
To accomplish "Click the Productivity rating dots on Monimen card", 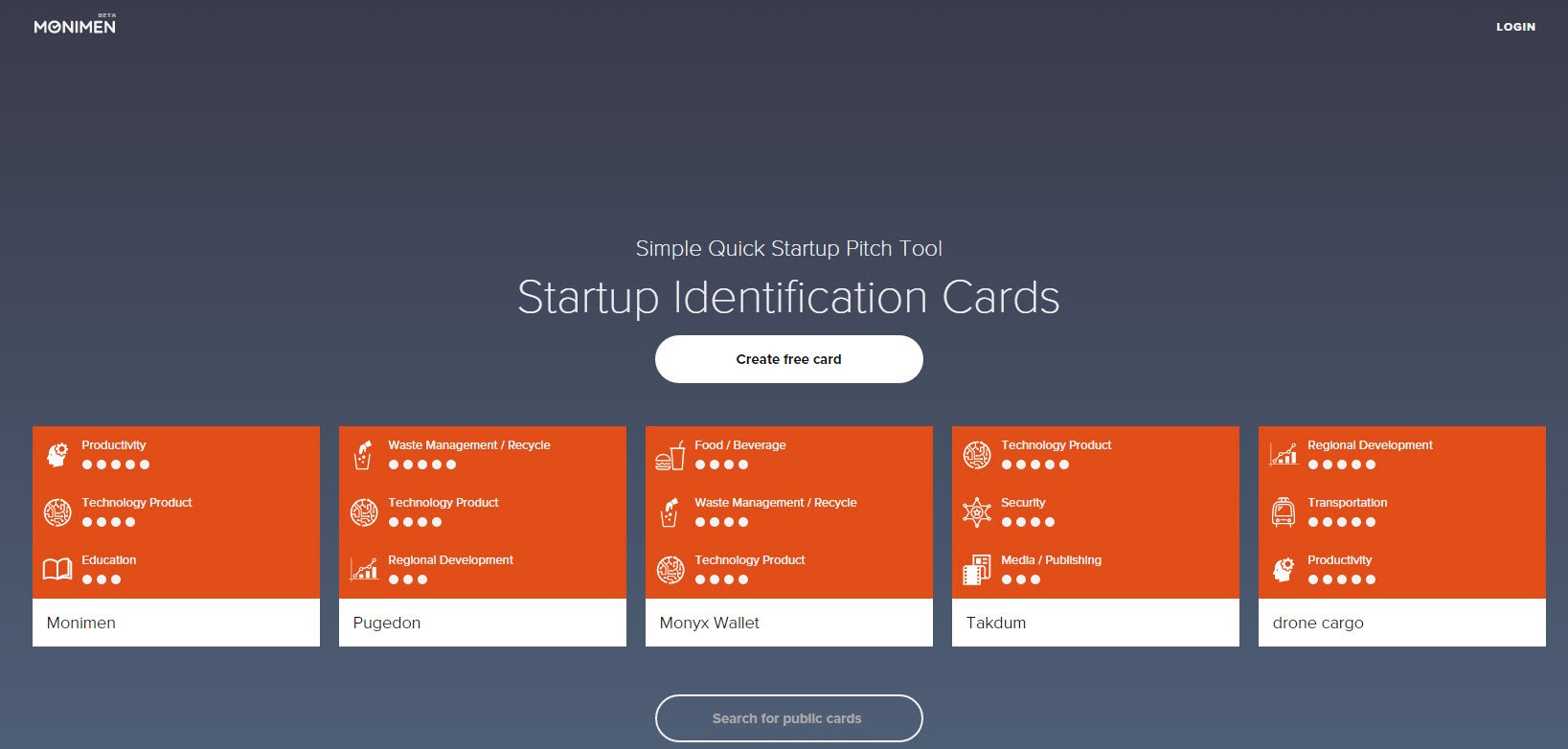I will [116, 465].
